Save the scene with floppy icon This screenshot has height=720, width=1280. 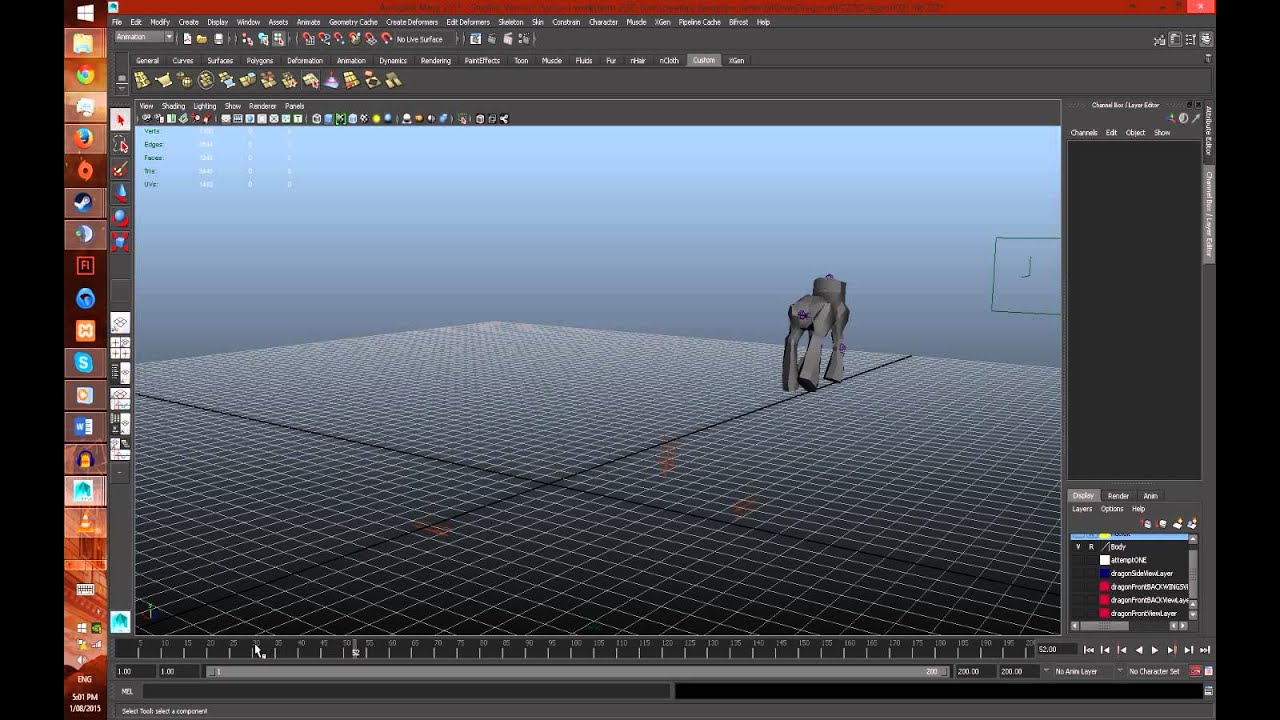[218, 39]
